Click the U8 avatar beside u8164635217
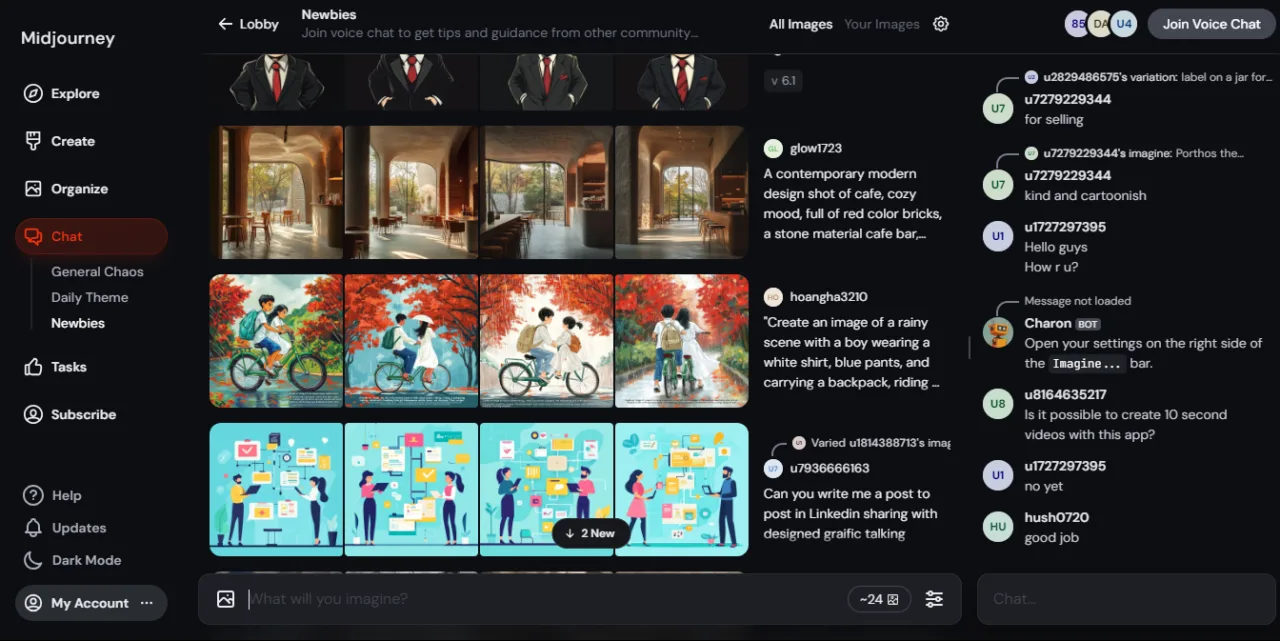 [997, 404]
